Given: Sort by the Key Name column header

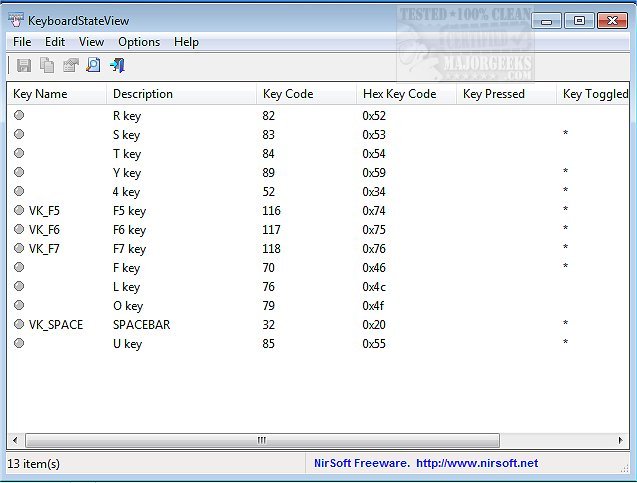Looking at the screenshot, I should coord(57,94).
